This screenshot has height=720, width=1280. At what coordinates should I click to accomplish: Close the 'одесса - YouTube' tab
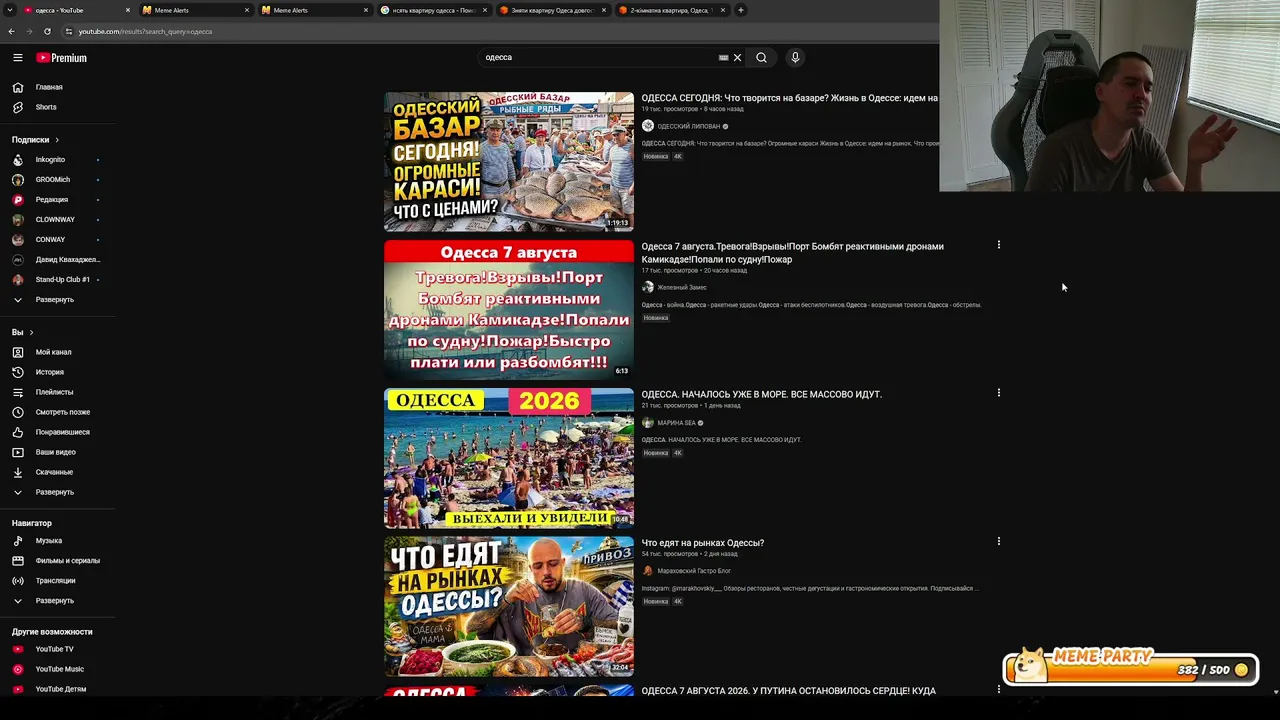tap(127, 10)
